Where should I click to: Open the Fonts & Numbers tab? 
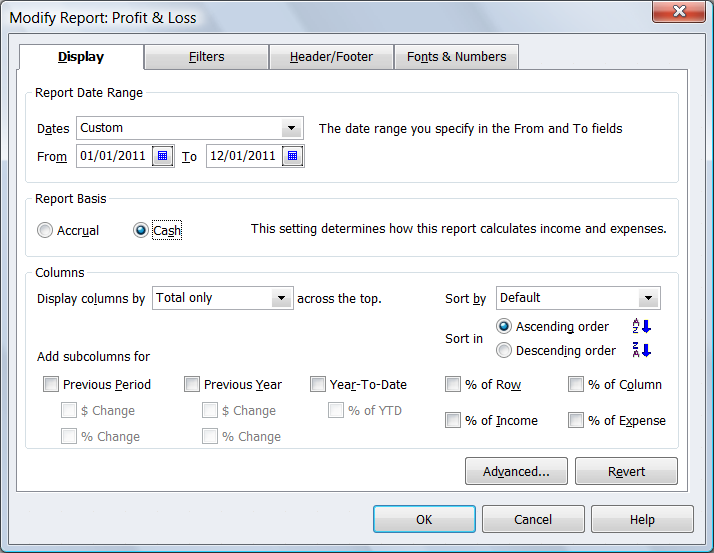pyautogui.click(x=456, y=57)
